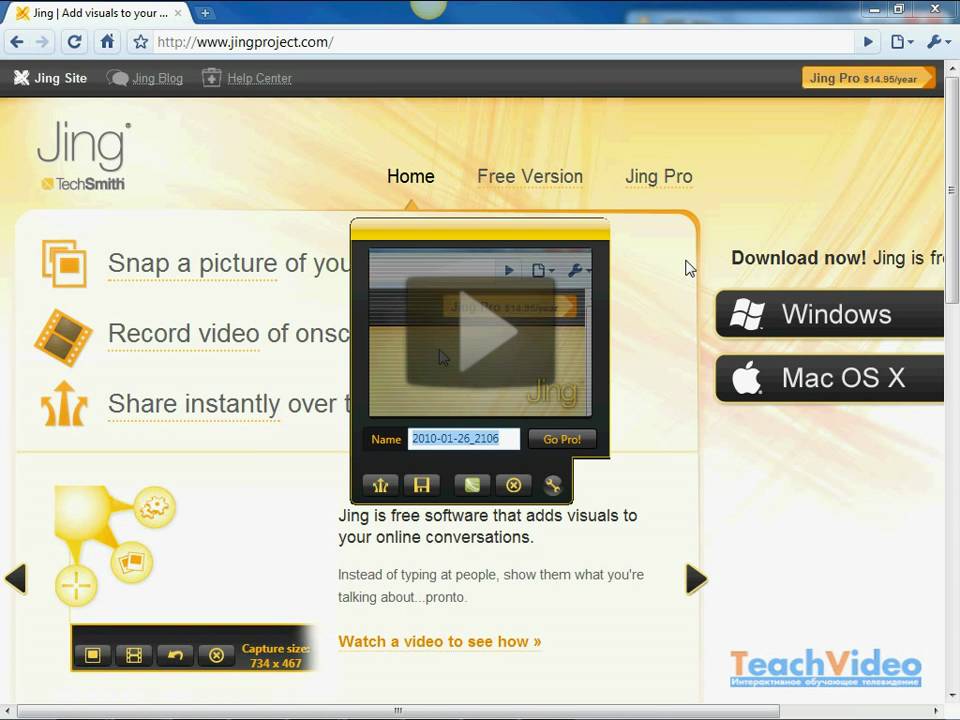Play the Jing captured video preview
The width and height of the screenshot is (960, 720).
tap(481, 332)
